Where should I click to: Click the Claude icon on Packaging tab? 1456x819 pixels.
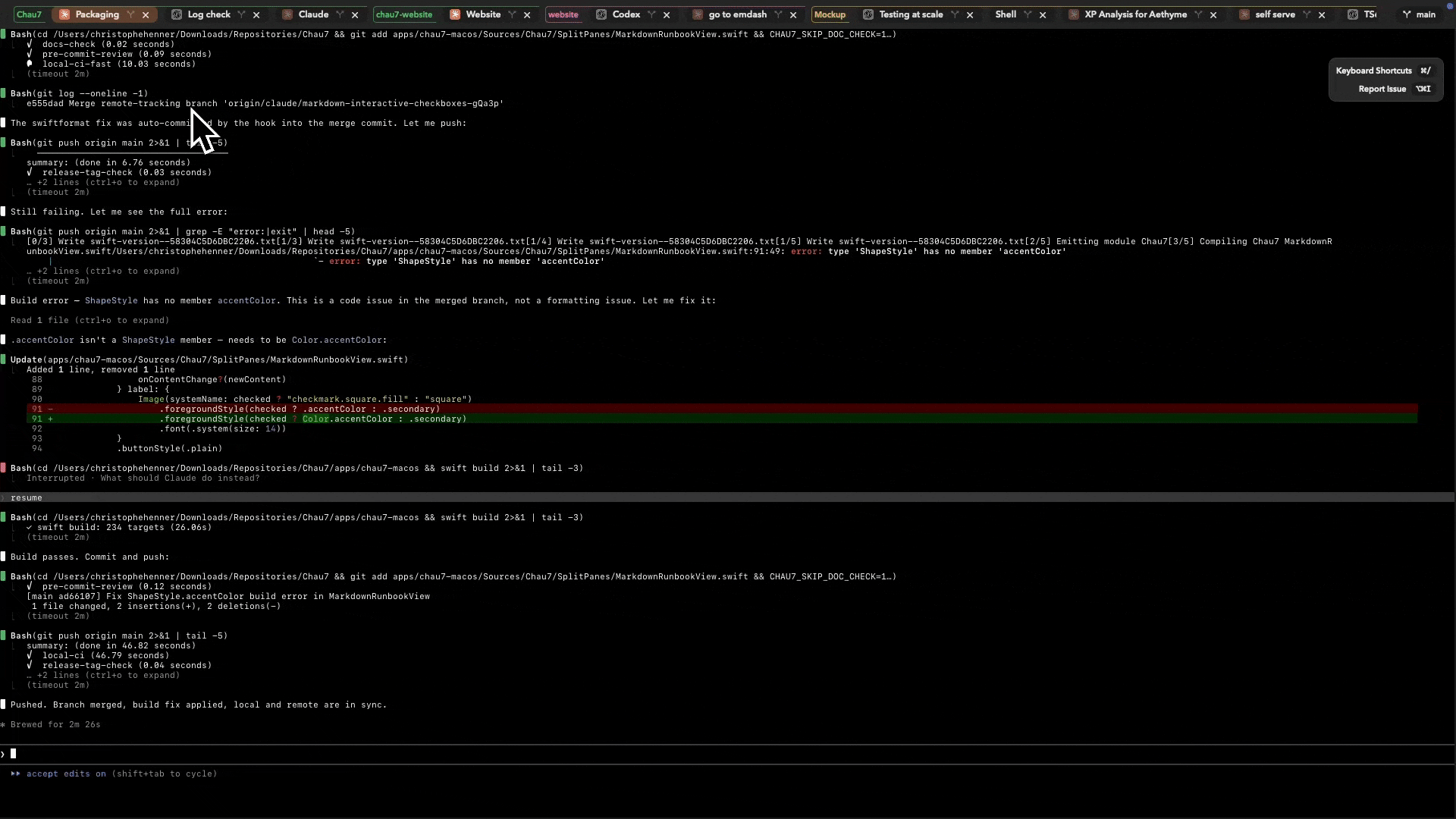[x=64, y=14]
